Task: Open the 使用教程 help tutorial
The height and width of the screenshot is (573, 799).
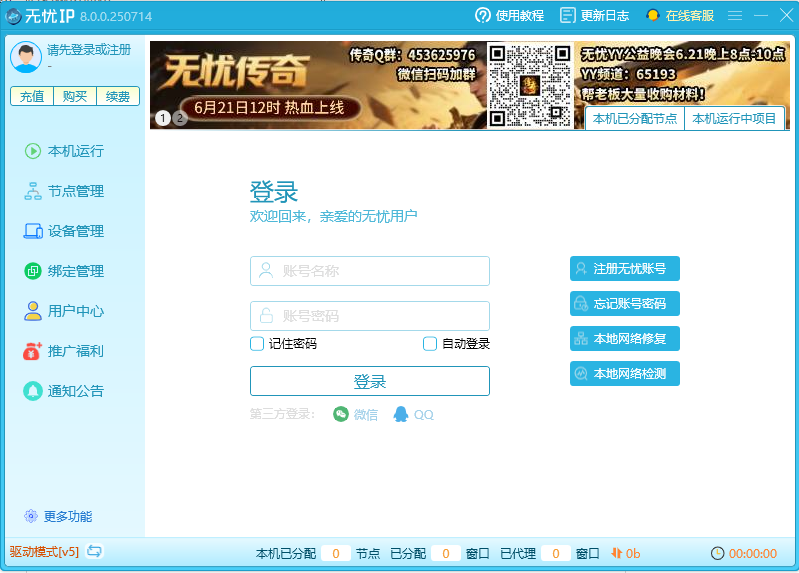Action: [x=509, y=16]
